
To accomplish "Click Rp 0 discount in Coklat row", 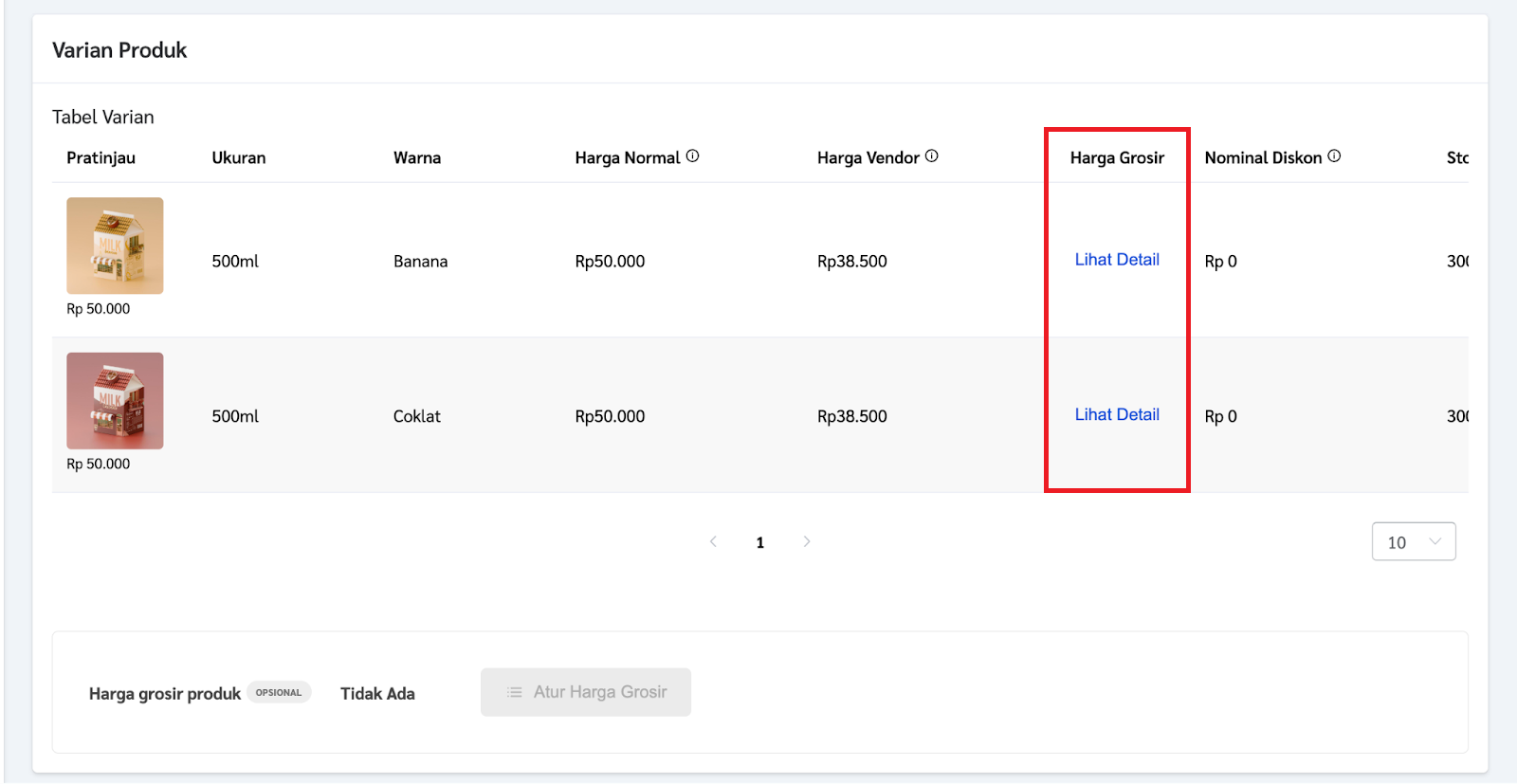I will point(1221,416).
